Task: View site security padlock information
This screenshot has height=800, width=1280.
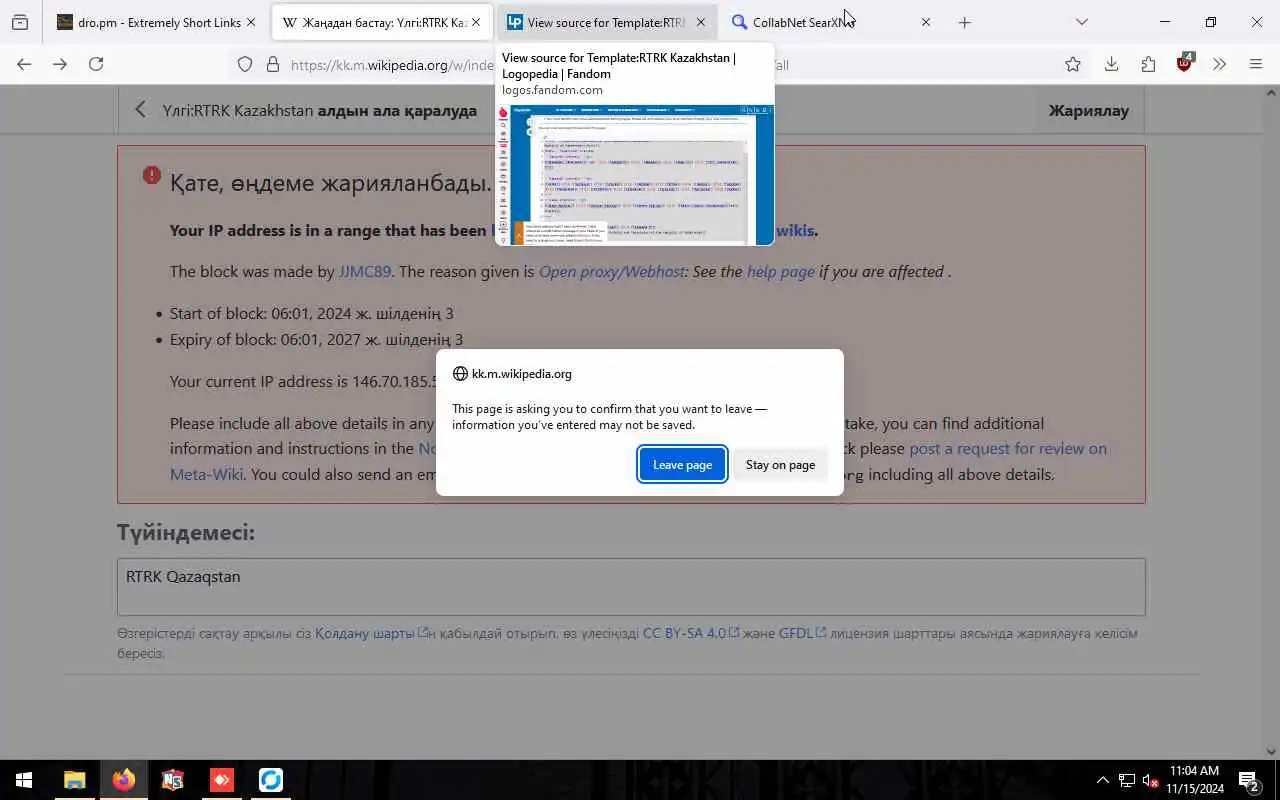Action: 272,65
